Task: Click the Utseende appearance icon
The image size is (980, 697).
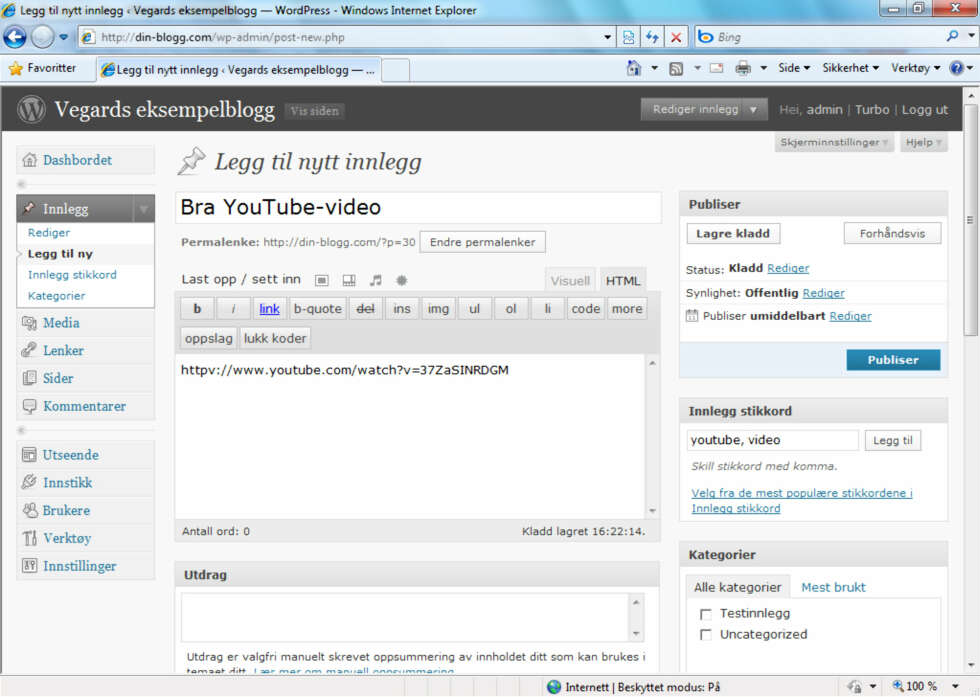Action: coord(29,454)
